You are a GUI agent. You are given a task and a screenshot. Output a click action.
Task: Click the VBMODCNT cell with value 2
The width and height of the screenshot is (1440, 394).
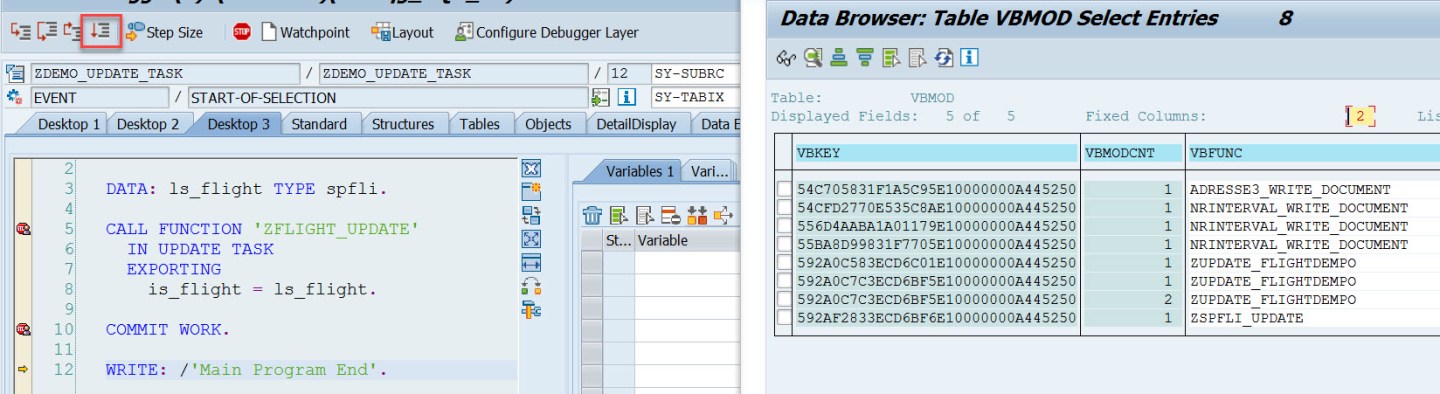click(x=1132, y=300)
